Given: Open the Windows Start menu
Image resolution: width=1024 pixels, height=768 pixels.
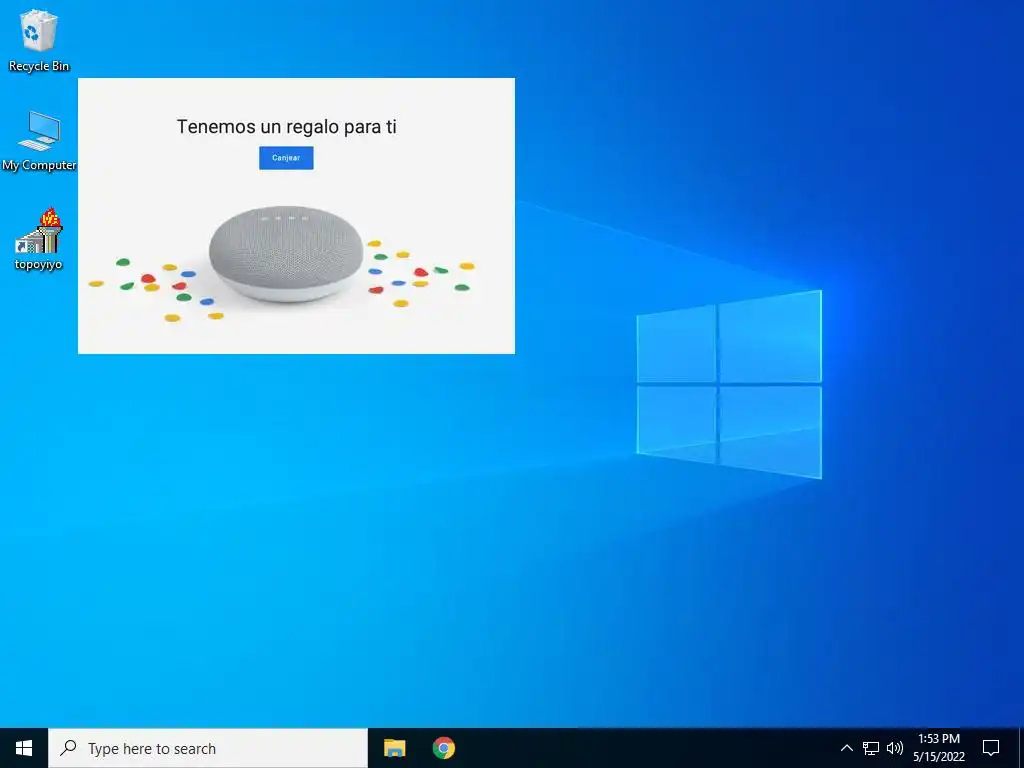Looking at the screenshot, I should 24,748.
